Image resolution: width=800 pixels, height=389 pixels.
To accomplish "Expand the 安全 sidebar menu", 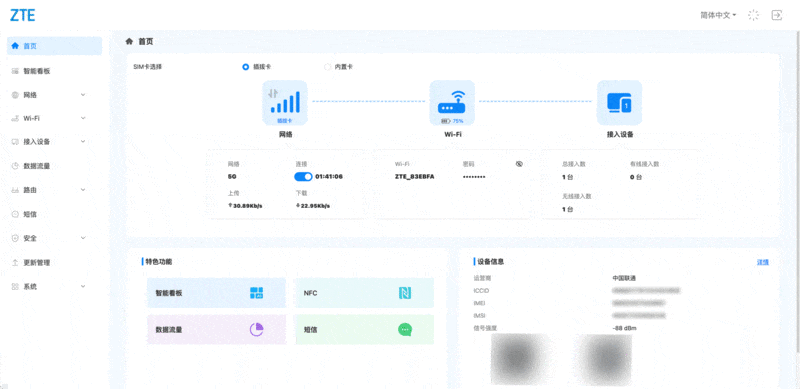I will (x=83, y=238).
